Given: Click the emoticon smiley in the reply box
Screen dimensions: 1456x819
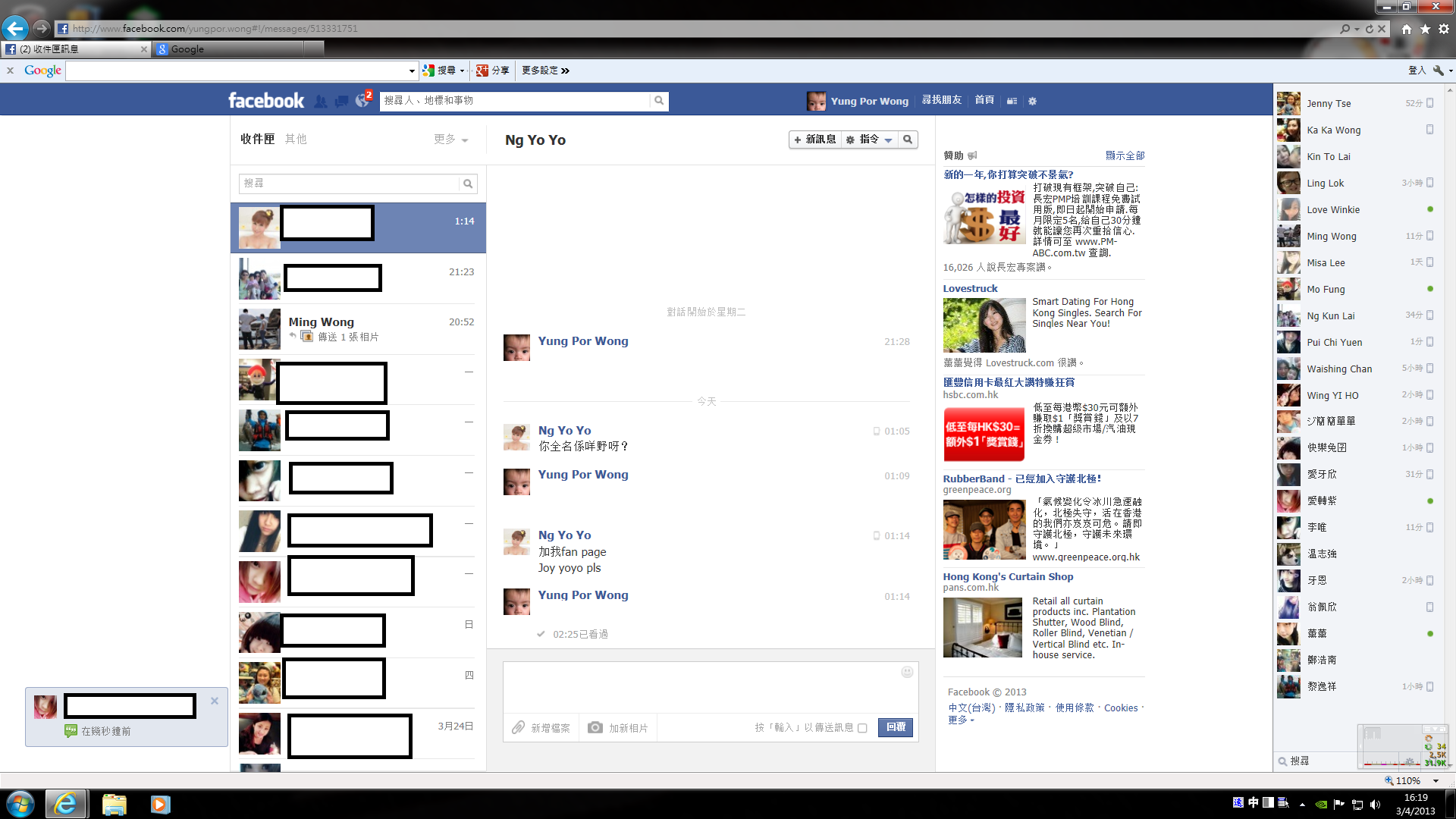Looking at the screenshot, I should click(907, 672).
